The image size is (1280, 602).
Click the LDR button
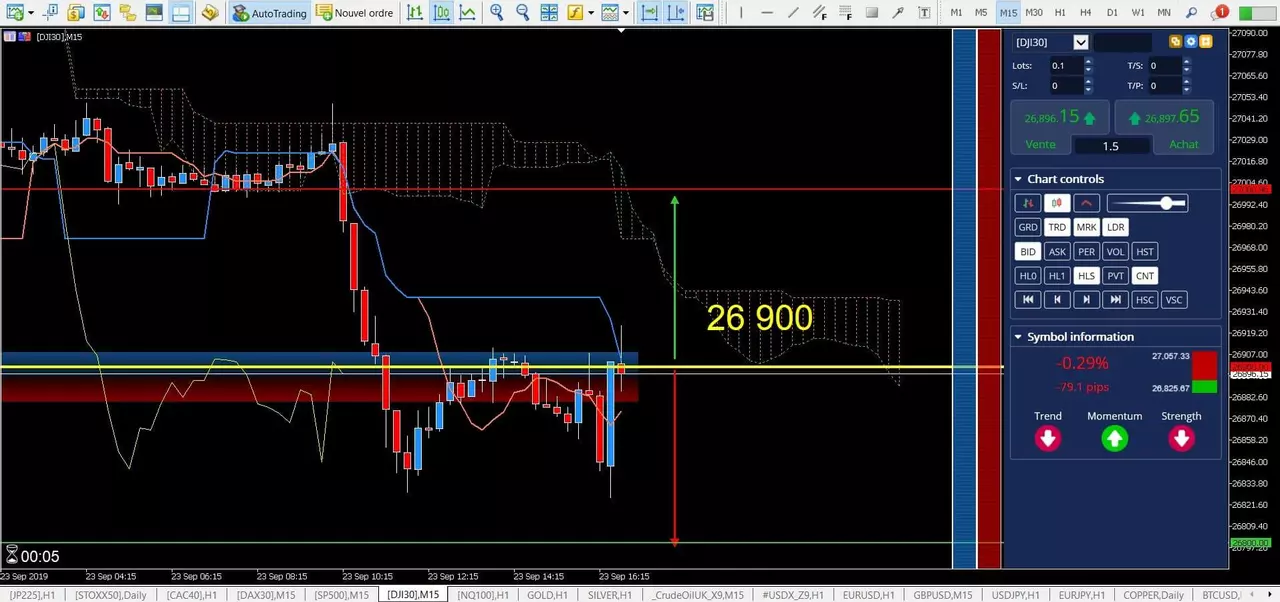pos(1115,227)
